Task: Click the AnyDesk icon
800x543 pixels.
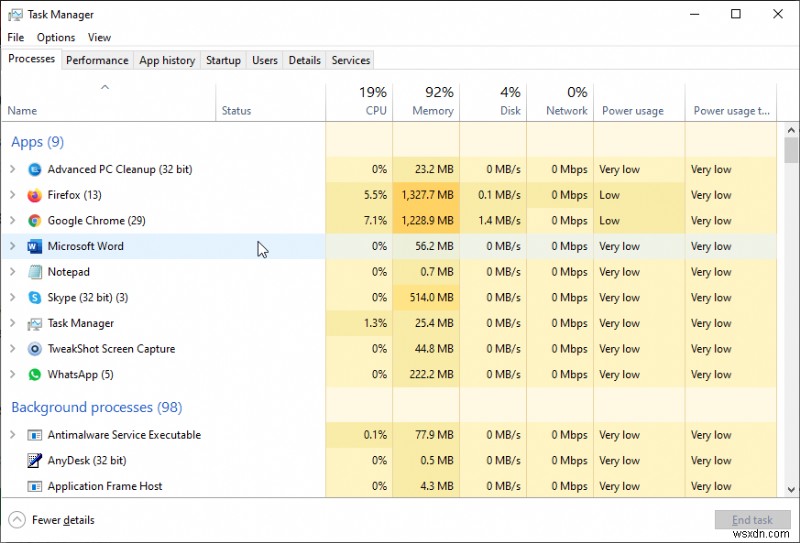Action: click(35, 460)
